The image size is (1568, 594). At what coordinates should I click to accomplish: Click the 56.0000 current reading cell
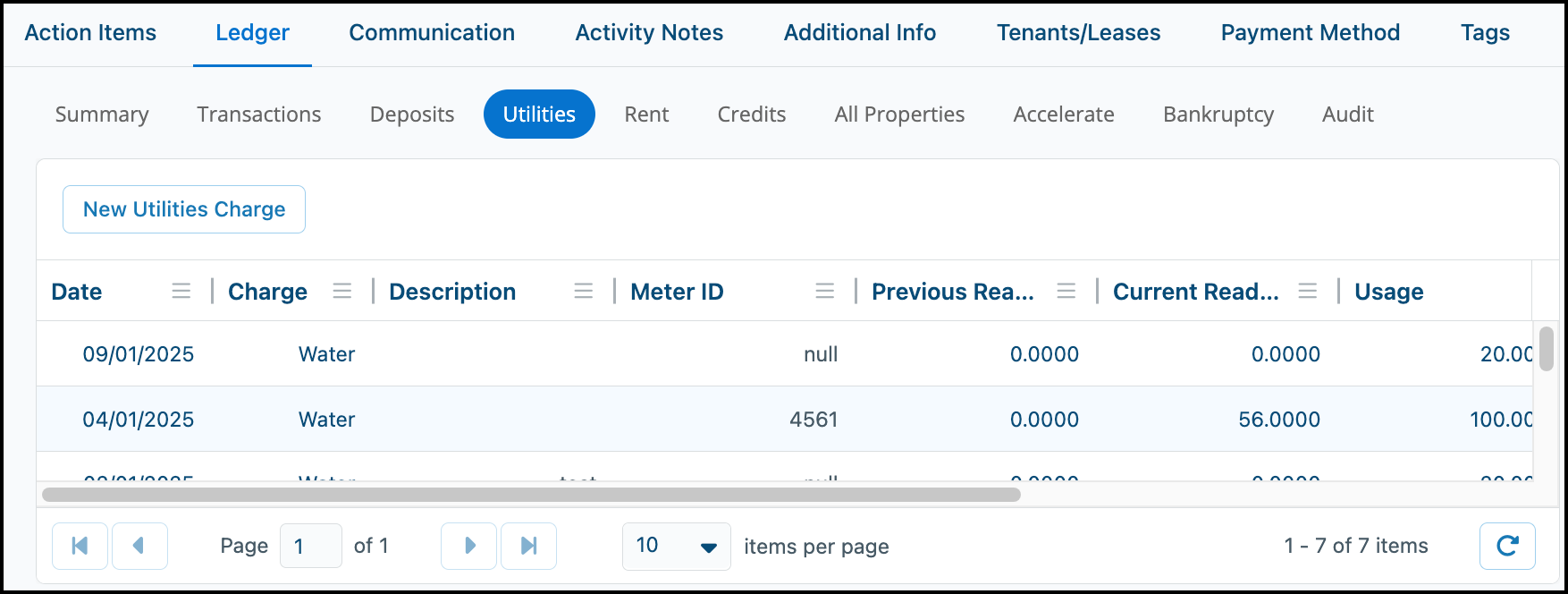(1279, 420)
